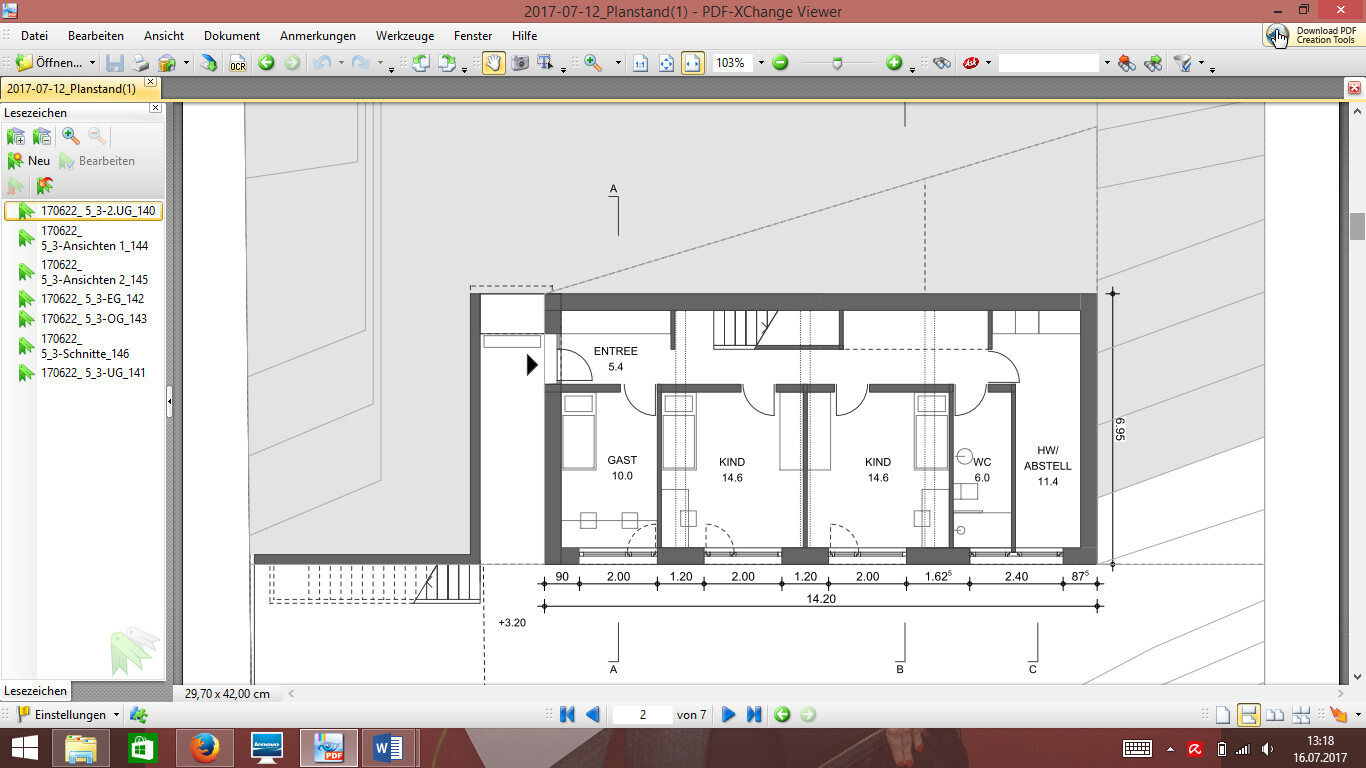
Task: Jump to the first page button
Action: 567,714
